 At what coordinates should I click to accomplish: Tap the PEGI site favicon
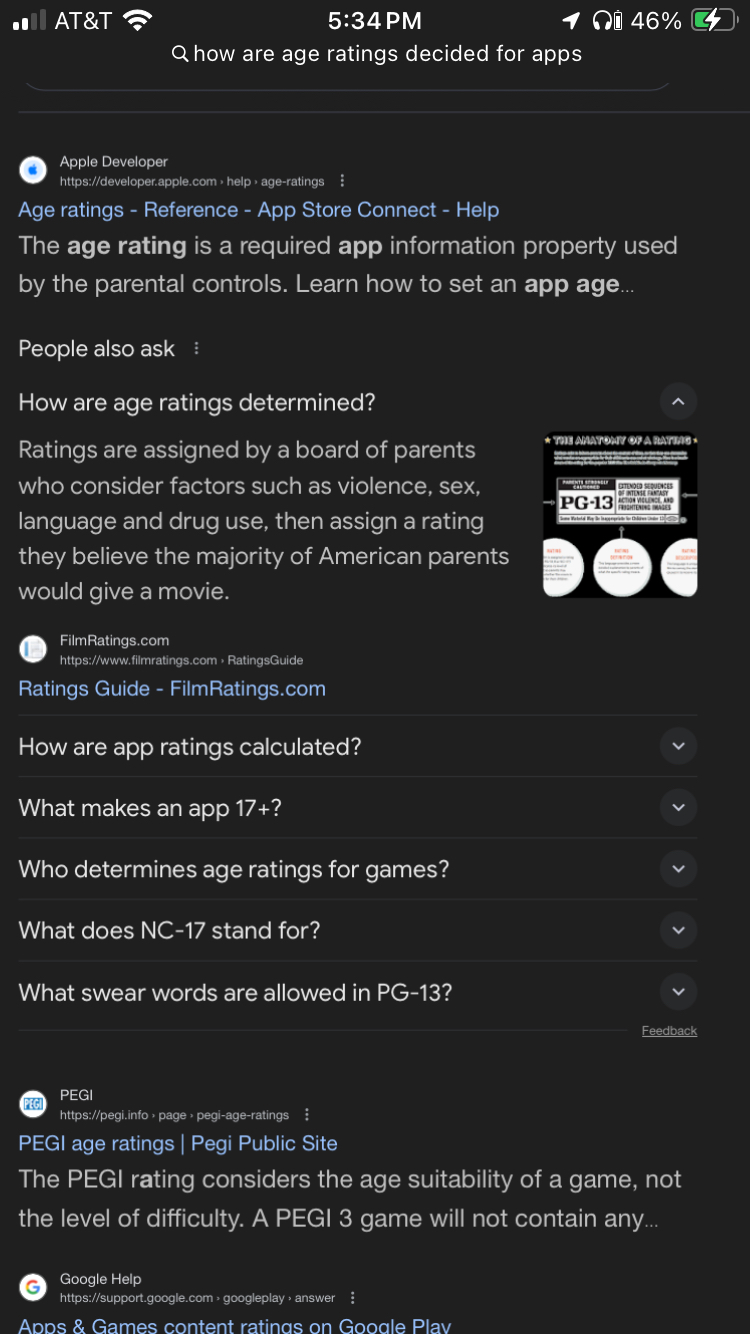pos(33,1104)
